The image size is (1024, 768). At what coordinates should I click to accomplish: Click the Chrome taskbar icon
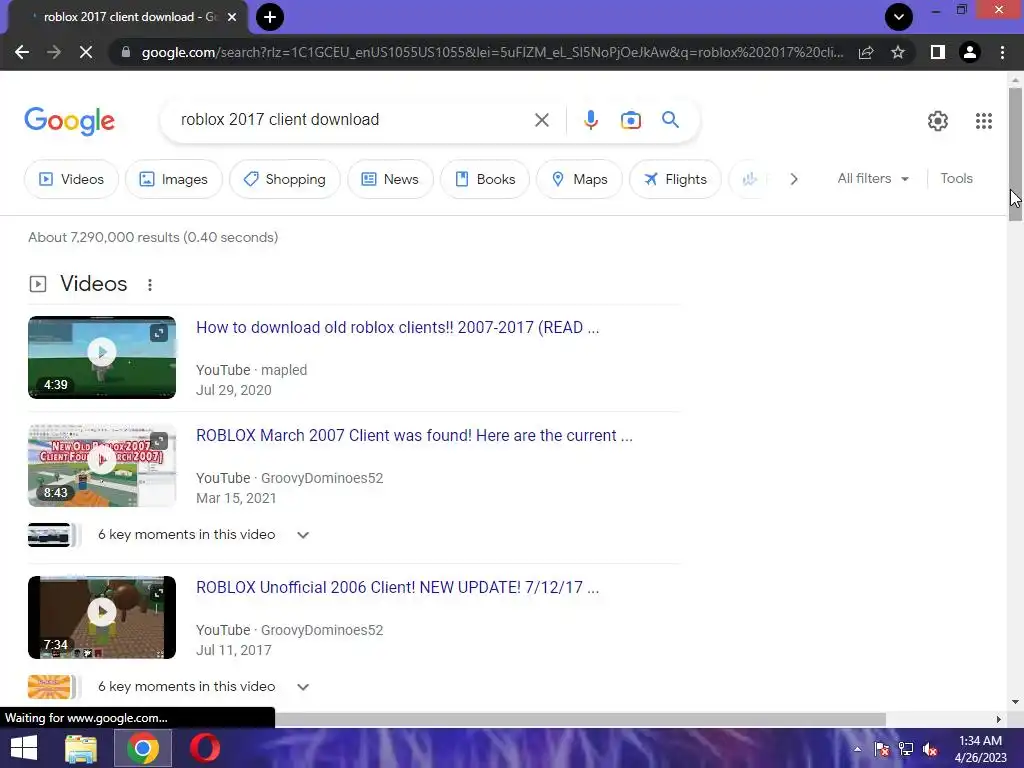tap(143, 748)
